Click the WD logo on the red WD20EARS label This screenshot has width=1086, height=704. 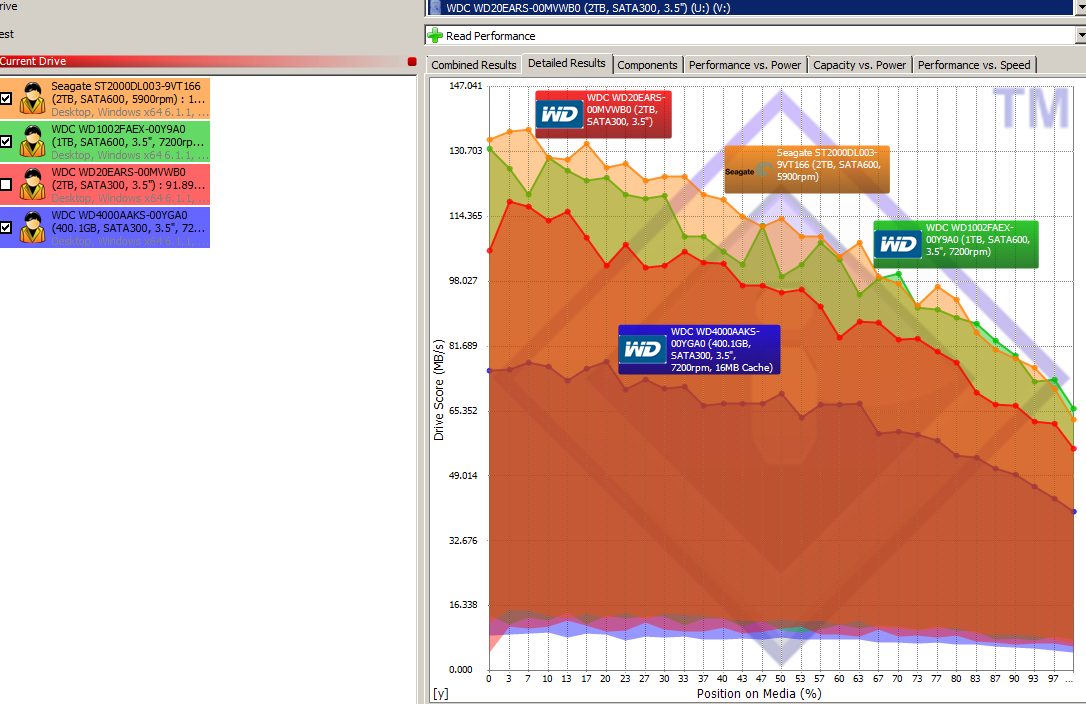click(560, 114)
